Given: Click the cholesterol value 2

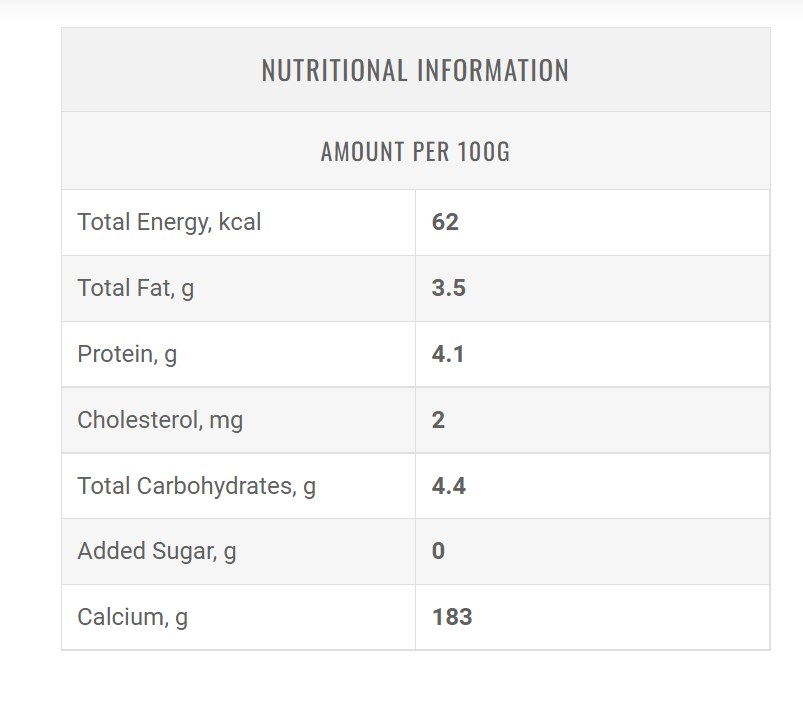Looking at the screenshot, I should coord(438,420).
